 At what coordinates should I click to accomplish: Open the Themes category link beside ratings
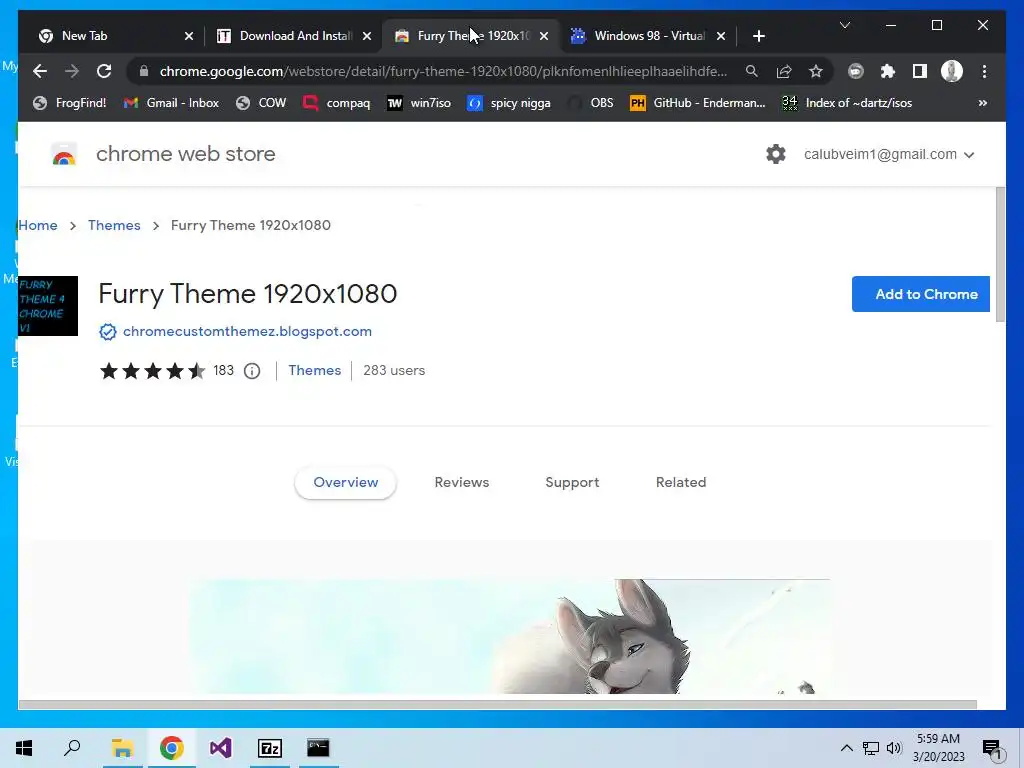click(315, 370)
